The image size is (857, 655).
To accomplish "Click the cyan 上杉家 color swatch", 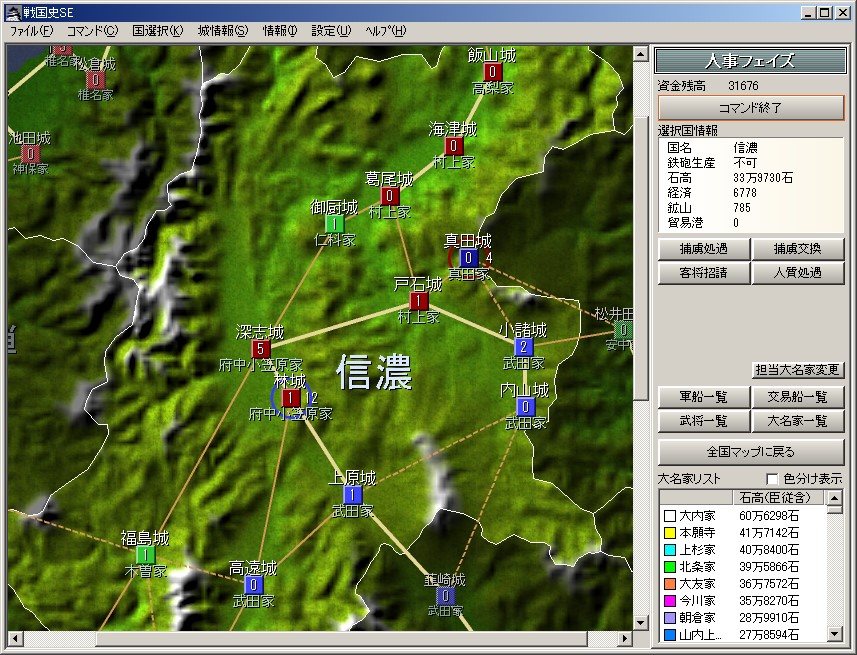I will [x=670, y=549].
